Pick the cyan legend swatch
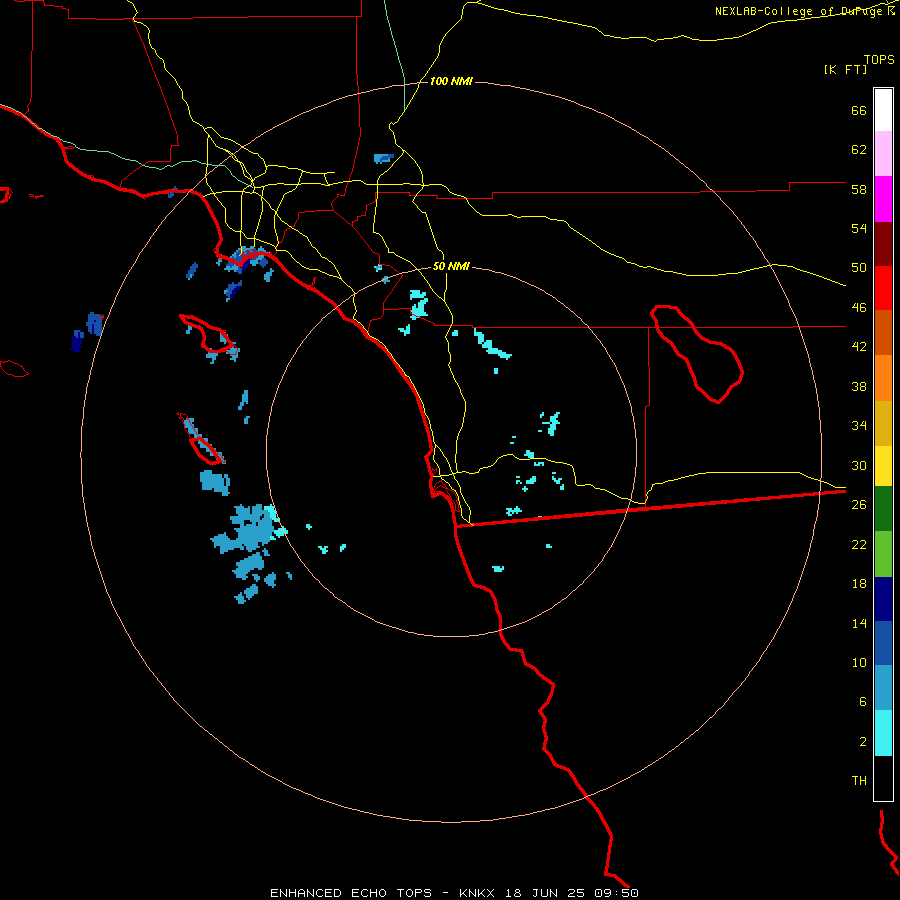The height and width of the screenshot is (900, 900). pos(883,733)
